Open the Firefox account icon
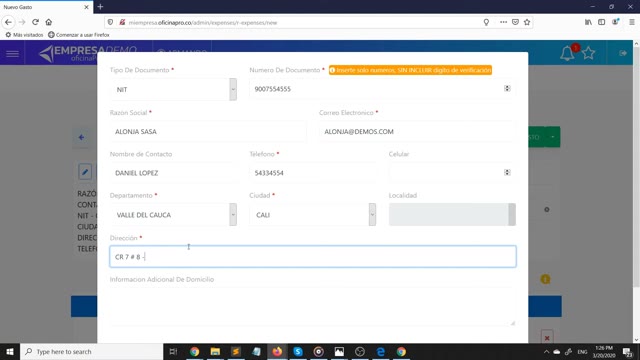Image resolution: width=640 pixels, height=360 pixels. coord(615,22)
